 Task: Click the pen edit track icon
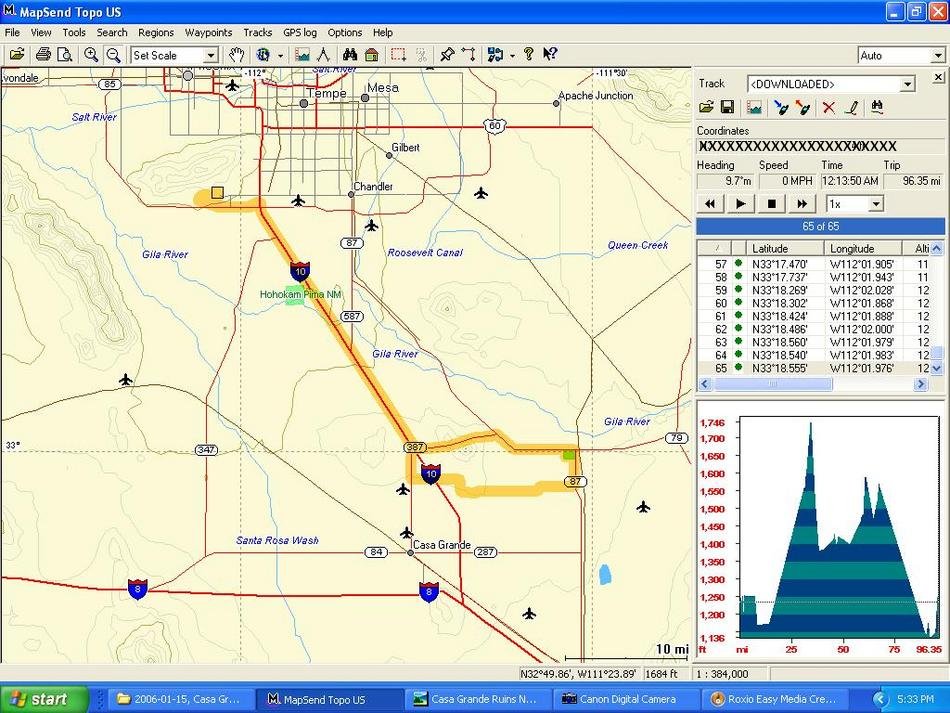coord(852,108)
